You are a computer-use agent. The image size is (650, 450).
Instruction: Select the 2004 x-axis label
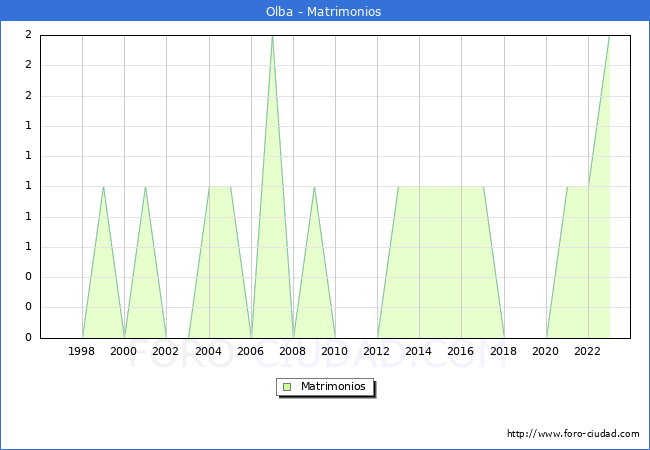pos(209,351)
